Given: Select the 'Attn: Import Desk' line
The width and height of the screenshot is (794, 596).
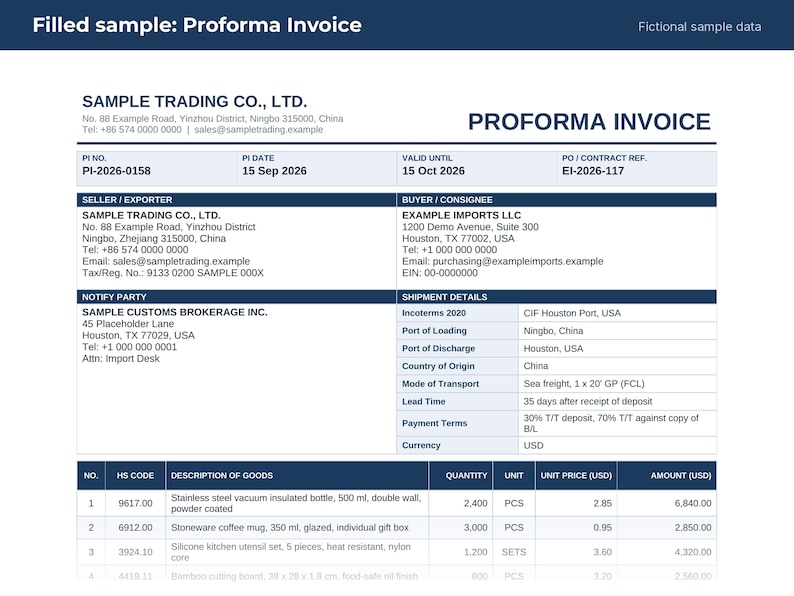Looking at the screenshot, I should pyautogui.click(x=121, y=358).
